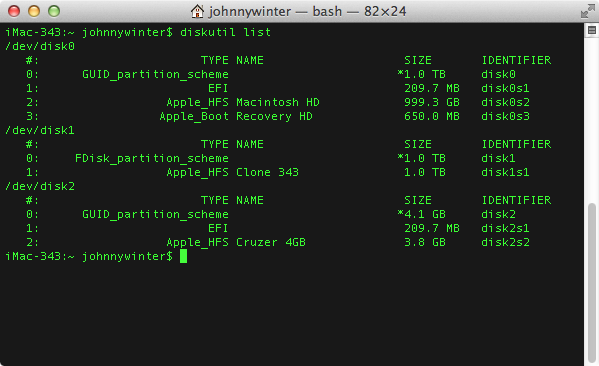
Task: Click 'Cruzer 4GB' partition name
Action: click(271, 242)
